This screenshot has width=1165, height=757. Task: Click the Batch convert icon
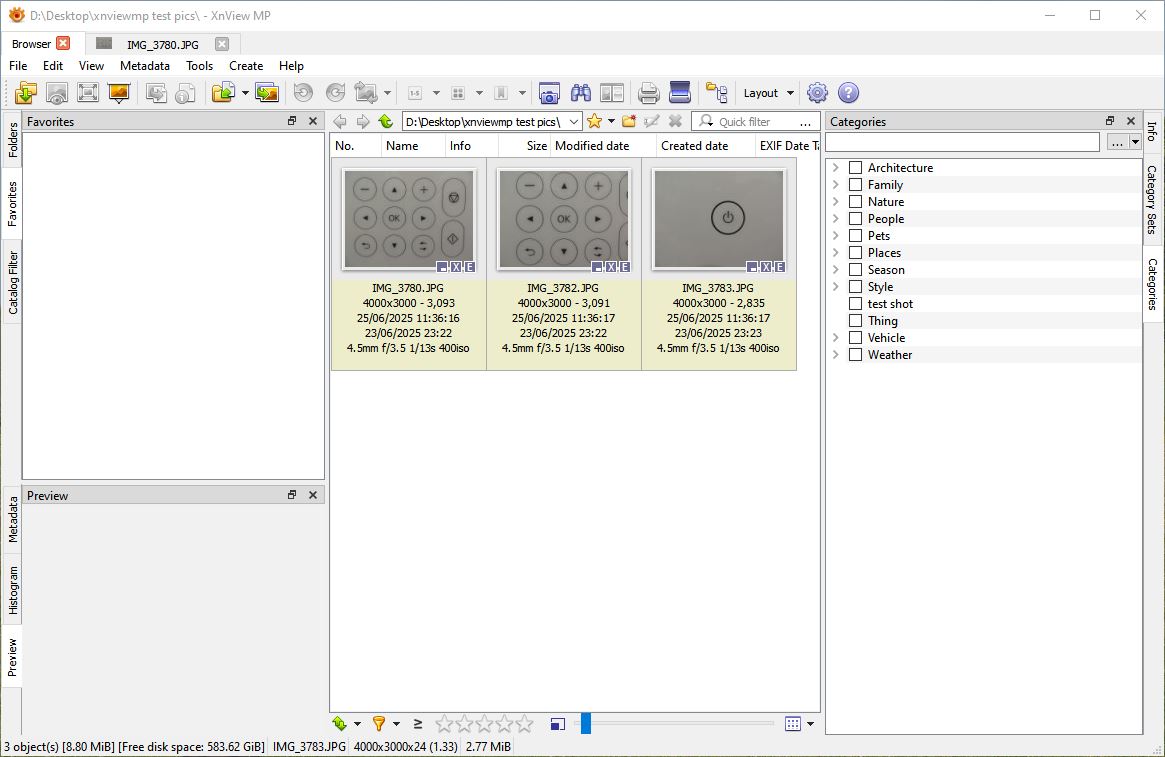tap(267, 93)
